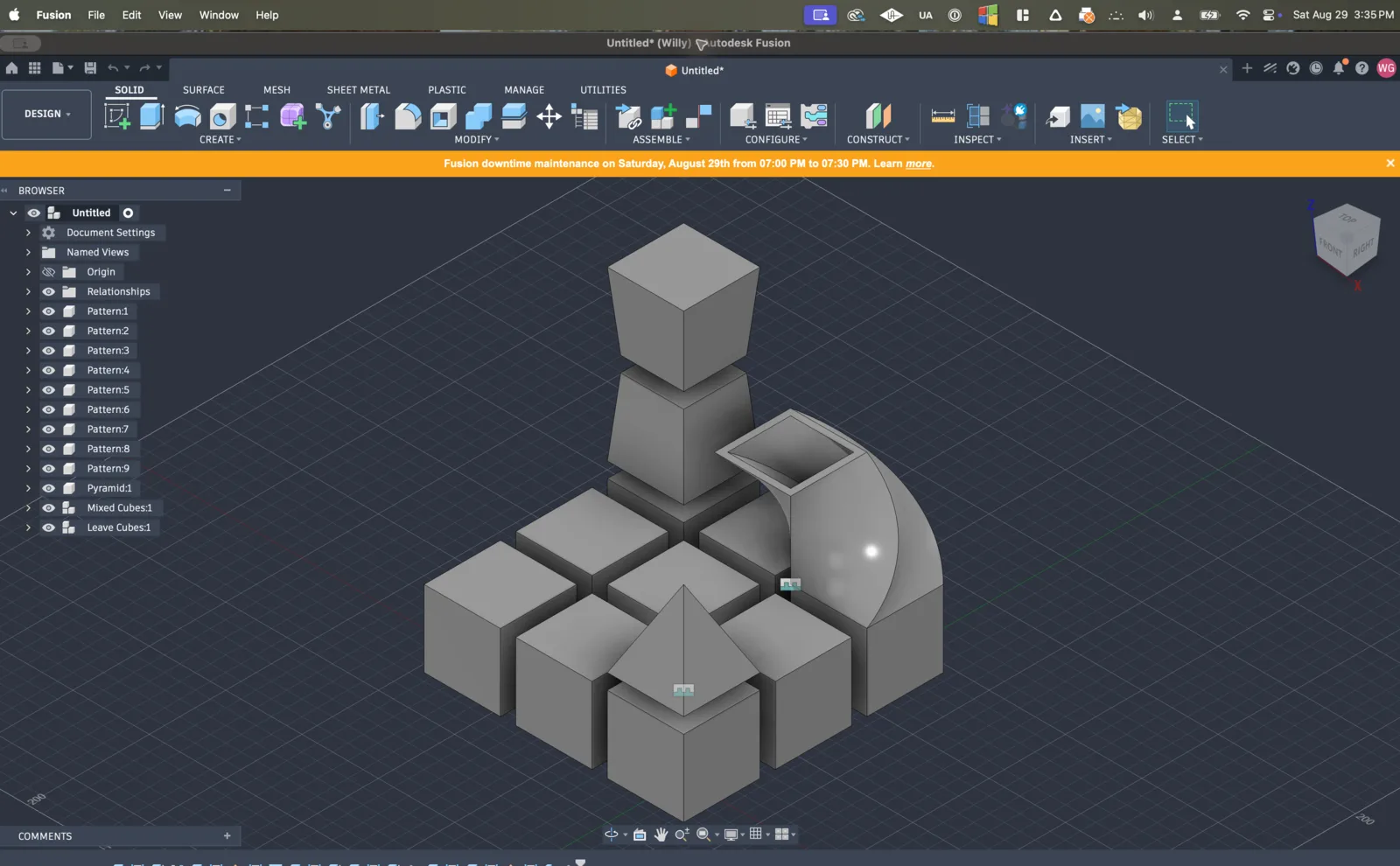The height and width of the screenshot is (866, 1400).
Task: Open the CREATE panel dropdown
Action: coord(220,139)
